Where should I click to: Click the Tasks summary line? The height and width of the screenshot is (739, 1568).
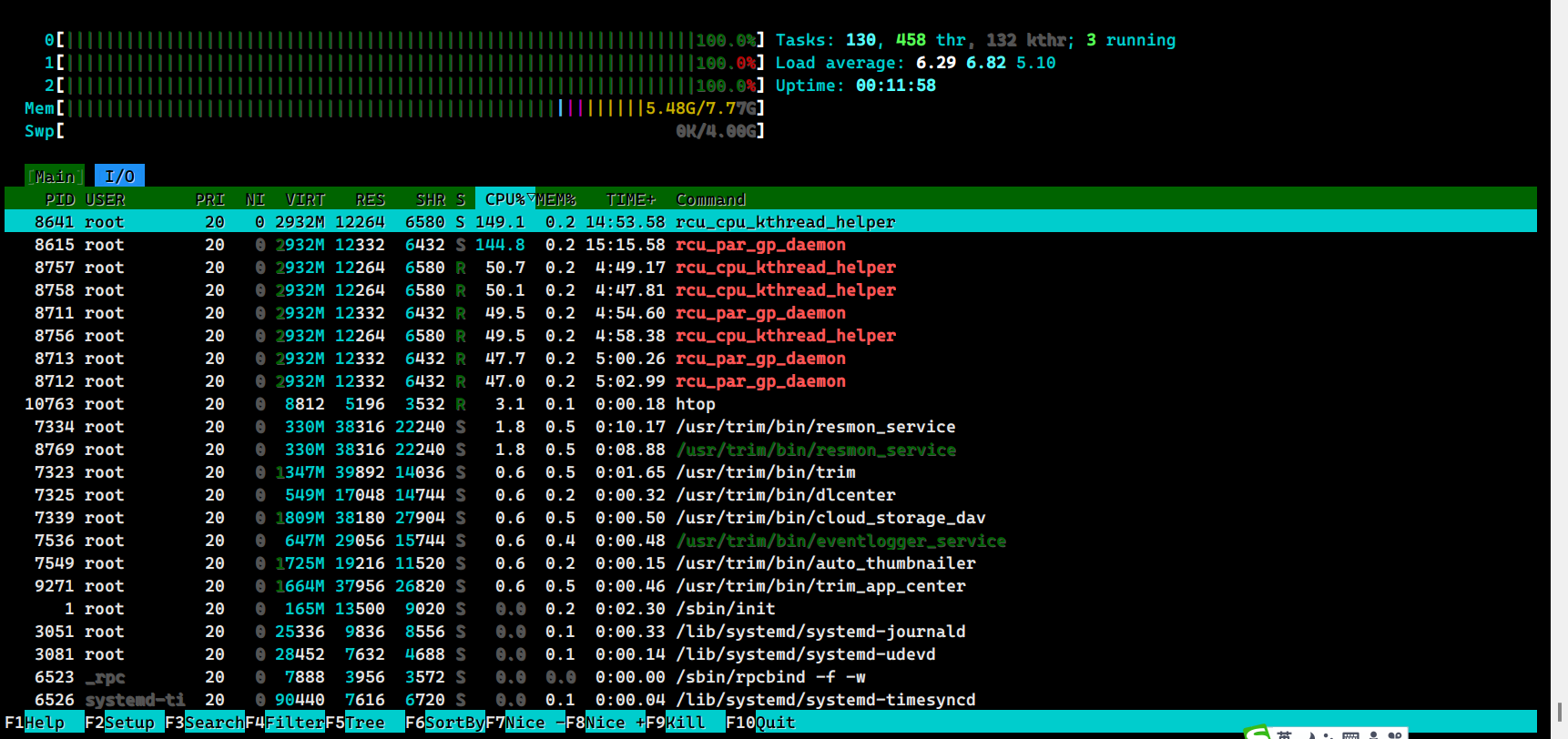click(x=975, y=40)
